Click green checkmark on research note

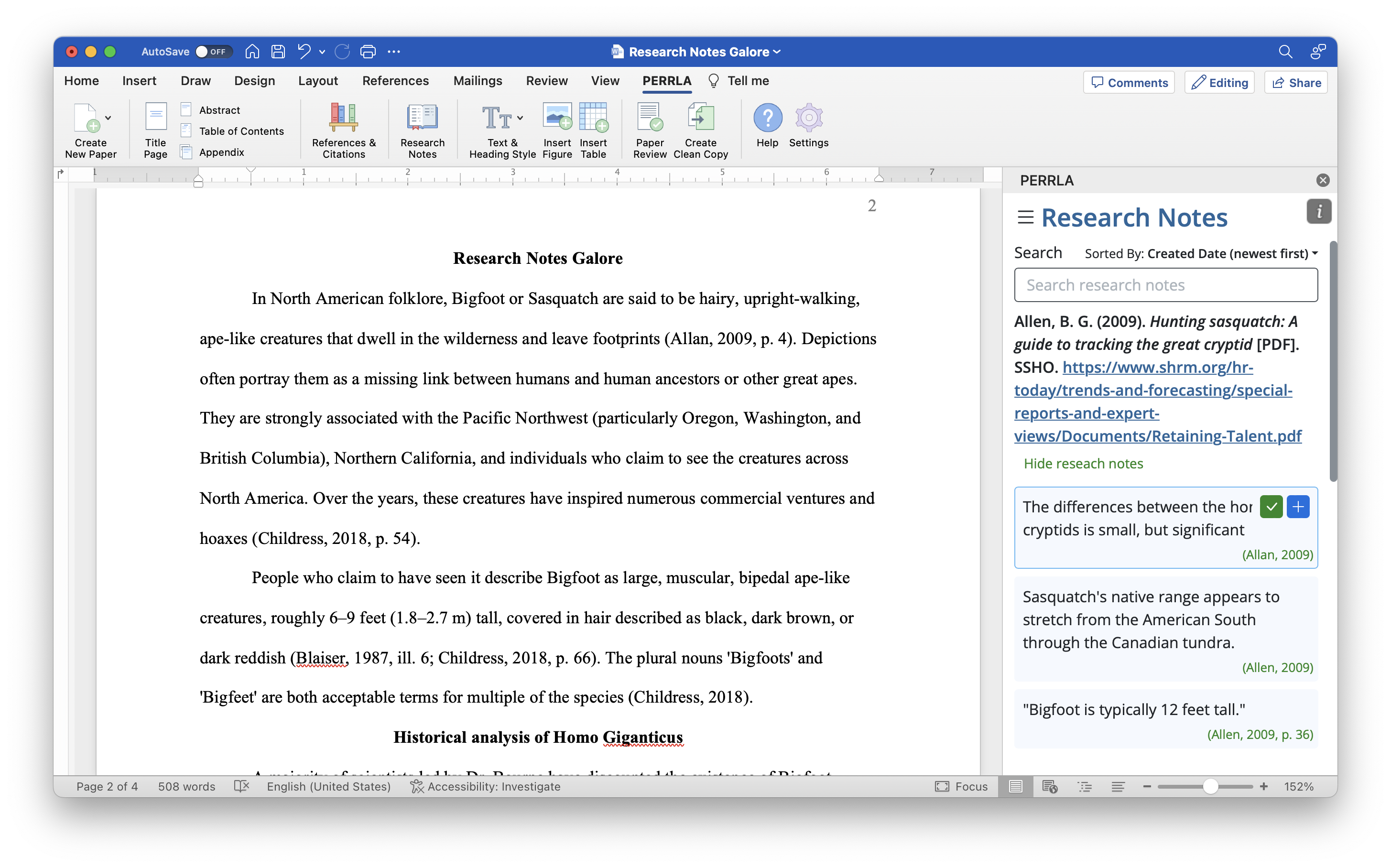(x=1271, y=506)
